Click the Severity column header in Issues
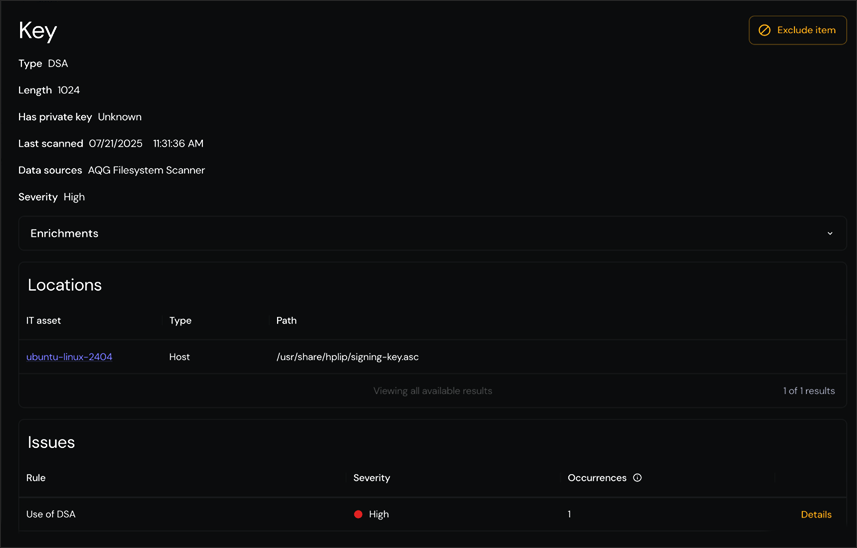 (372, 478)
